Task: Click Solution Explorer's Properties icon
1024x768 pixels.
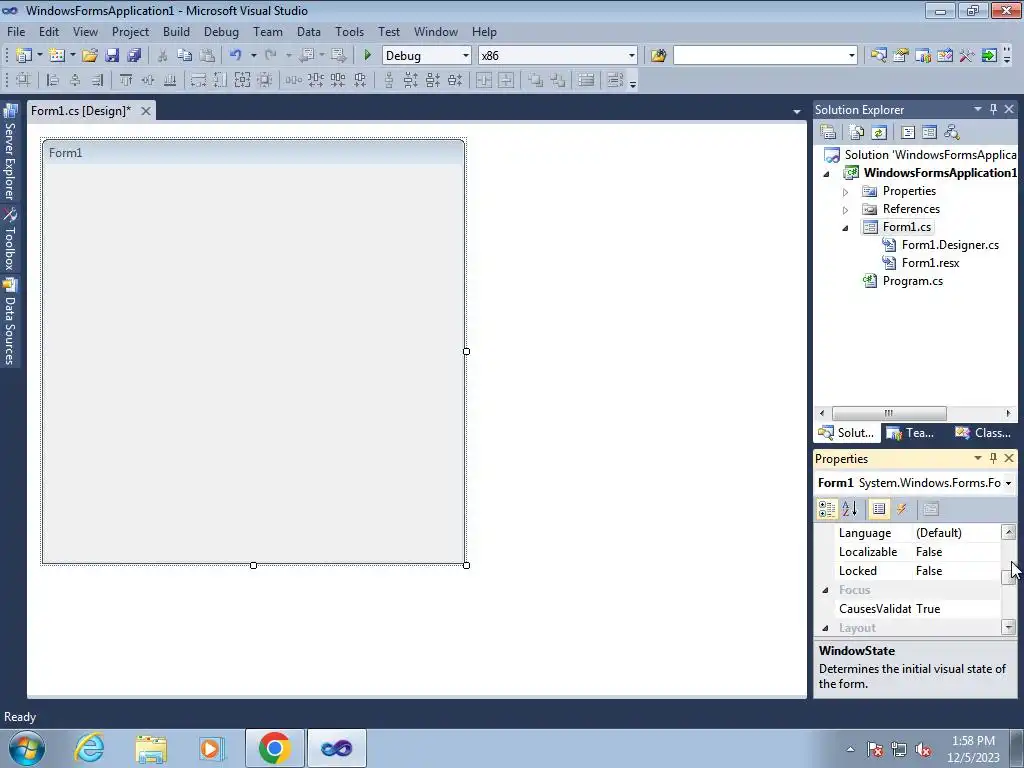Action: point(828,132)
